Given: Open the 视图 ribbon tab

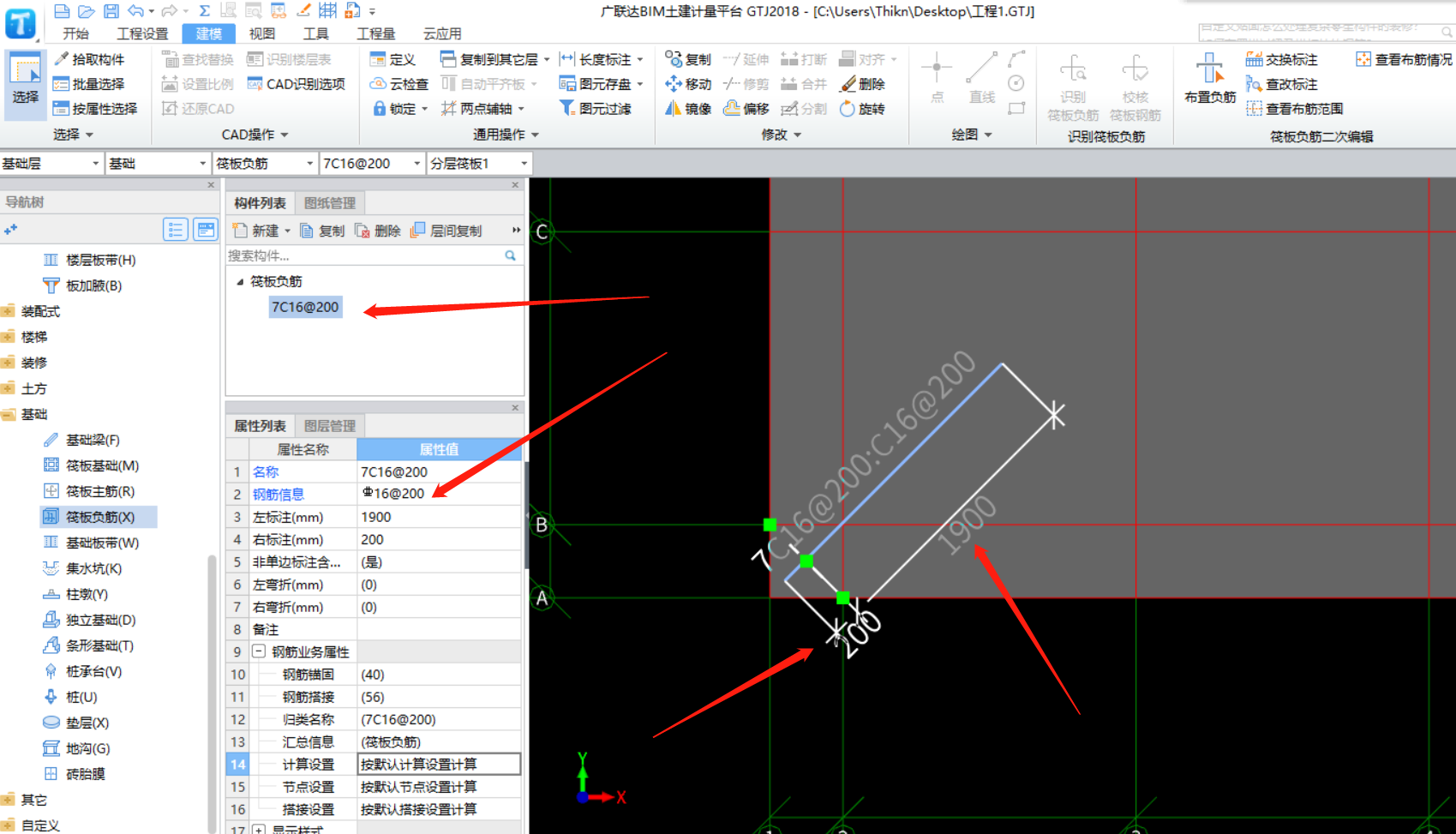Looking at the screenshot, I should (262, 33).
